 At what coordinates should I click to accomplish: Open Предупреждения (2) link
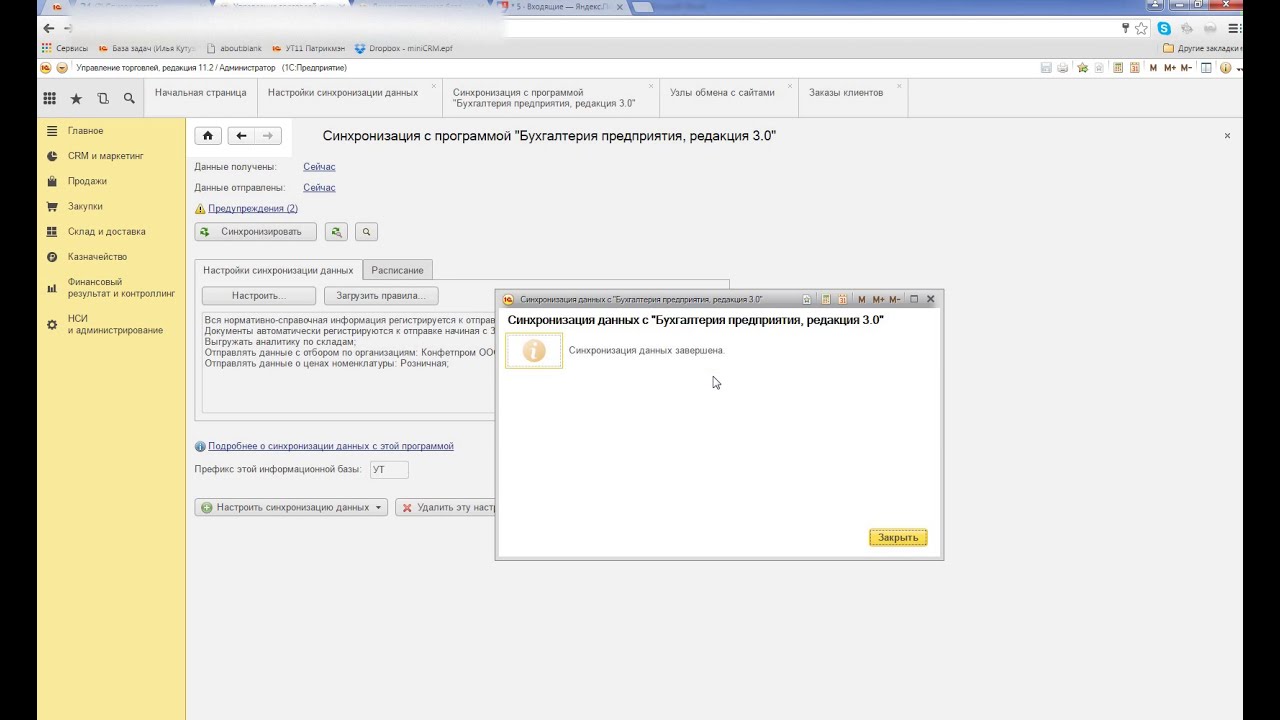(253, 209)
